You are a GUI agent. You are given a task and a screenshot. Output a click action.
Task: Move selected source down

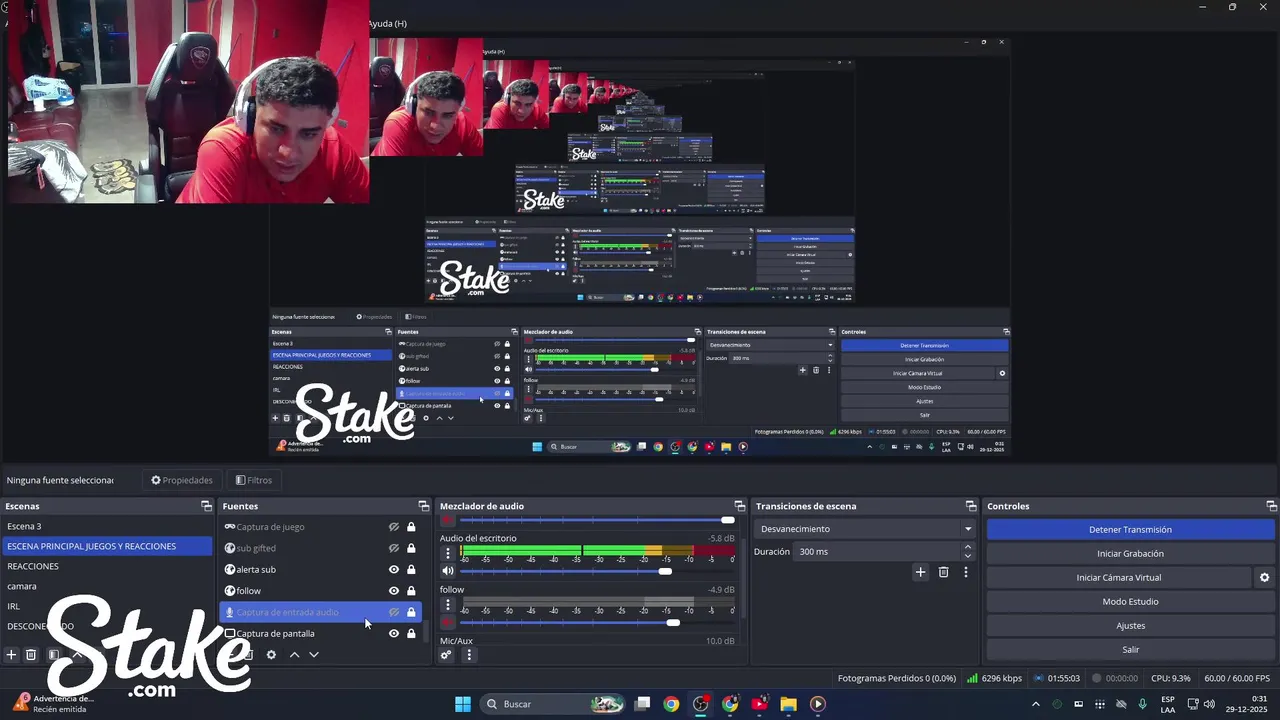point(314,655)
